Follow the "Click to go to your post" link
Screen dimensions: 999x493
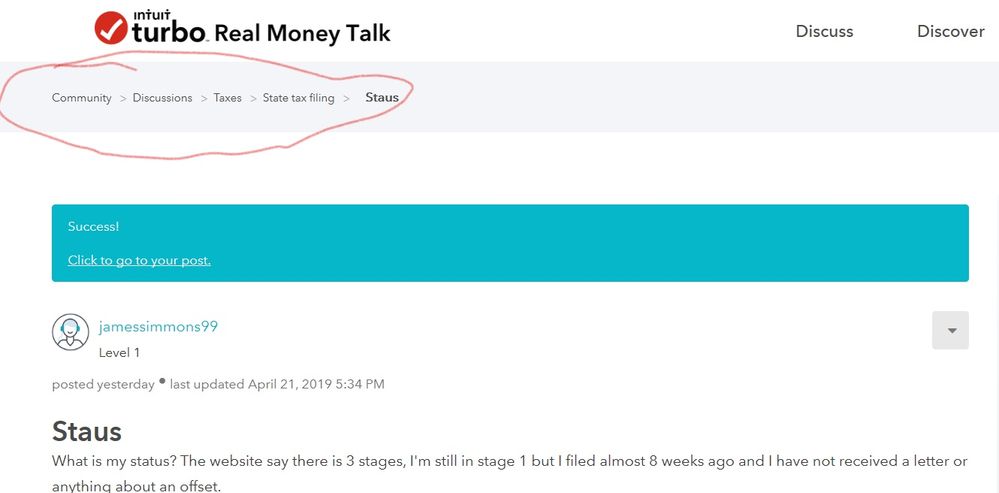point(139,260)
